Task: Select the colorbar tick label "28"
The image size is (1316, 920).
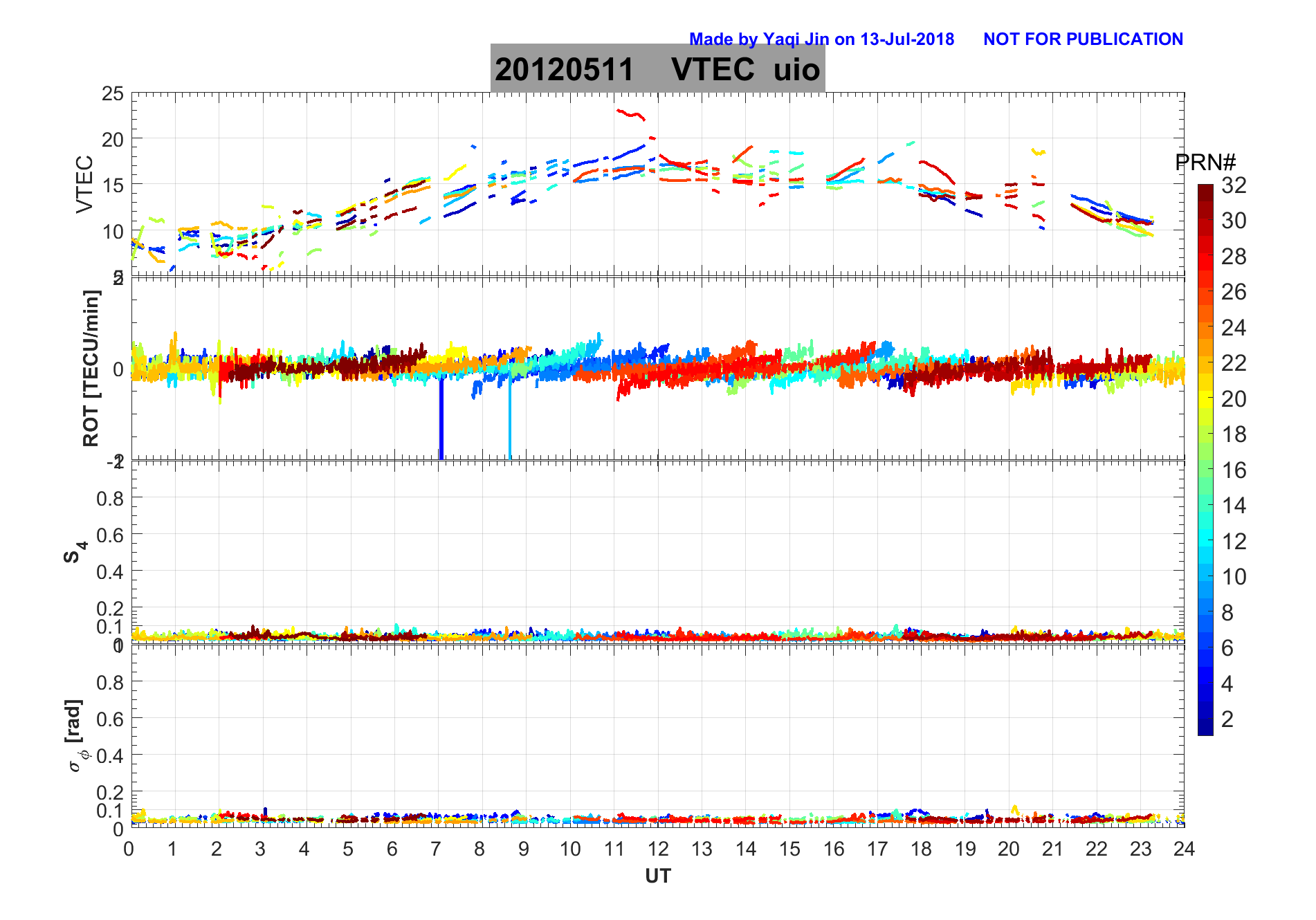Action: (x=1234, y=256)
